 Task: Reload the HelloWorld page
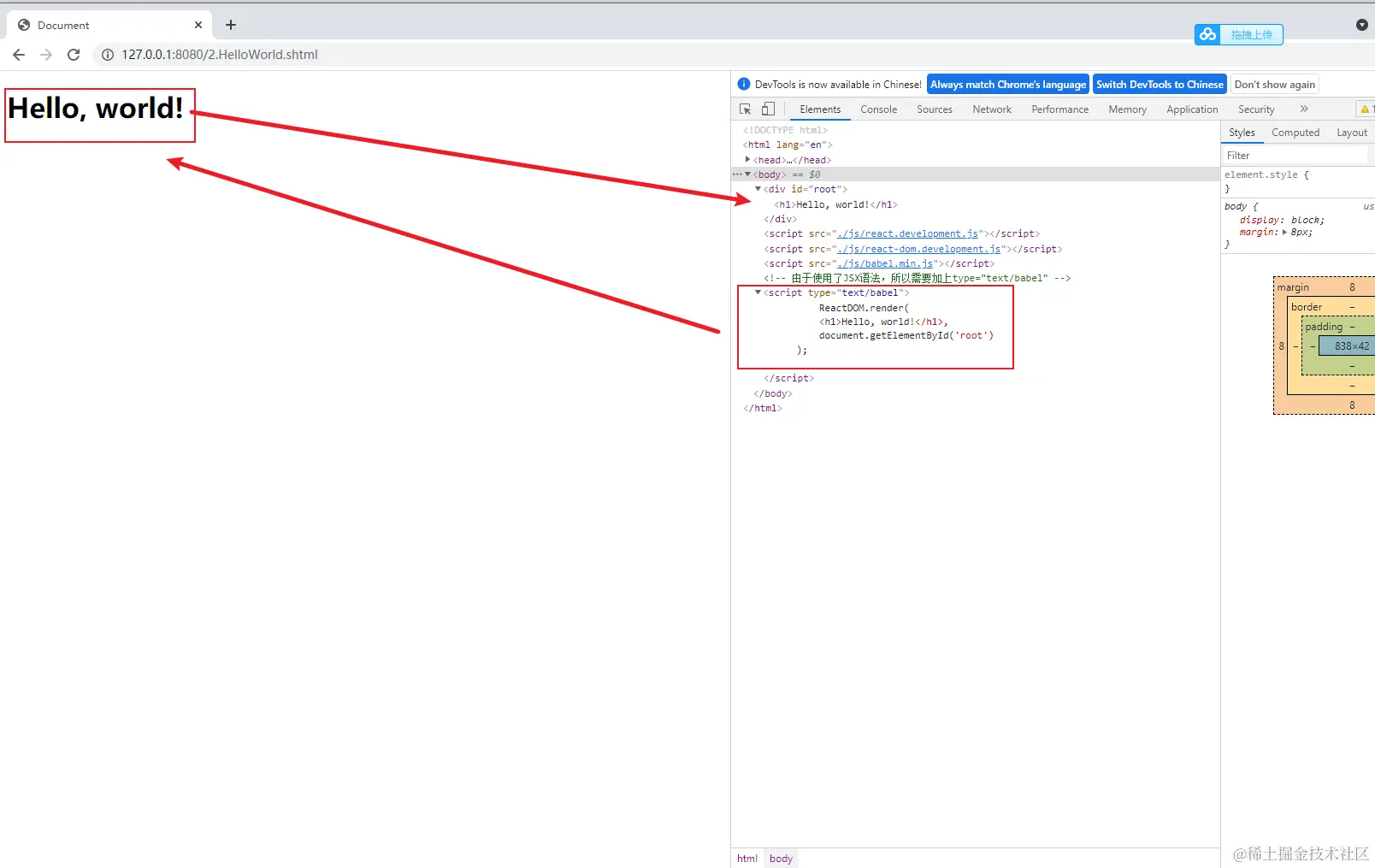74,55
